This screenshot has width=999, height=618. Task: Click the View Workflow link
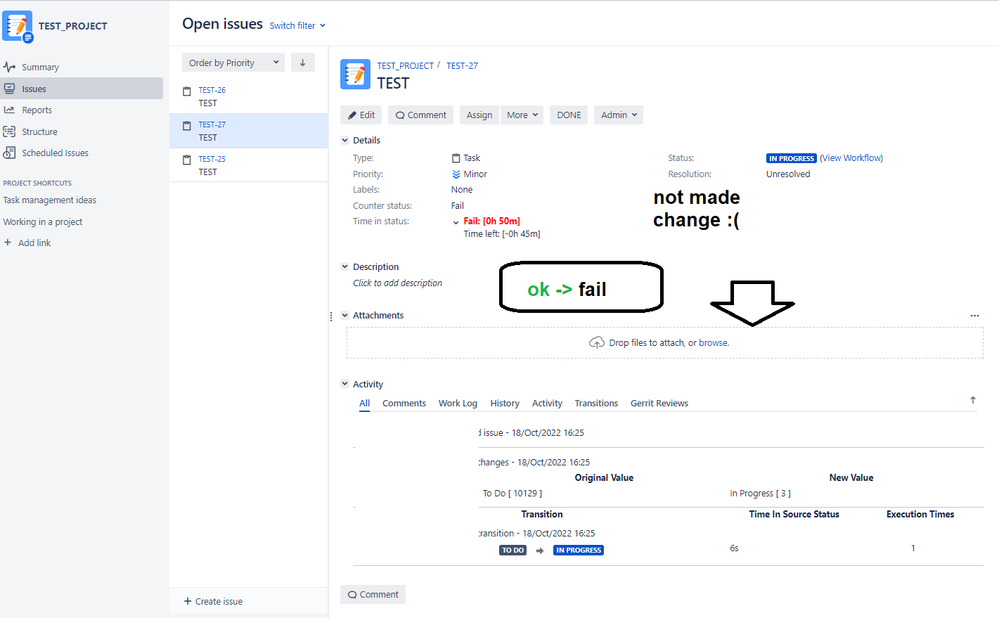click(x=851, y=158)
